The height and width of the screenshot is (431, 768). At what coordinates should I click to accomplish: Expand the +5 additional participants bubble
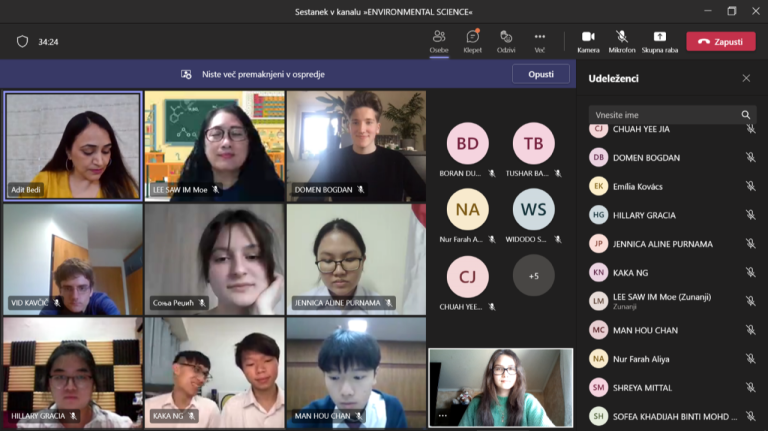tap(533, 276)
